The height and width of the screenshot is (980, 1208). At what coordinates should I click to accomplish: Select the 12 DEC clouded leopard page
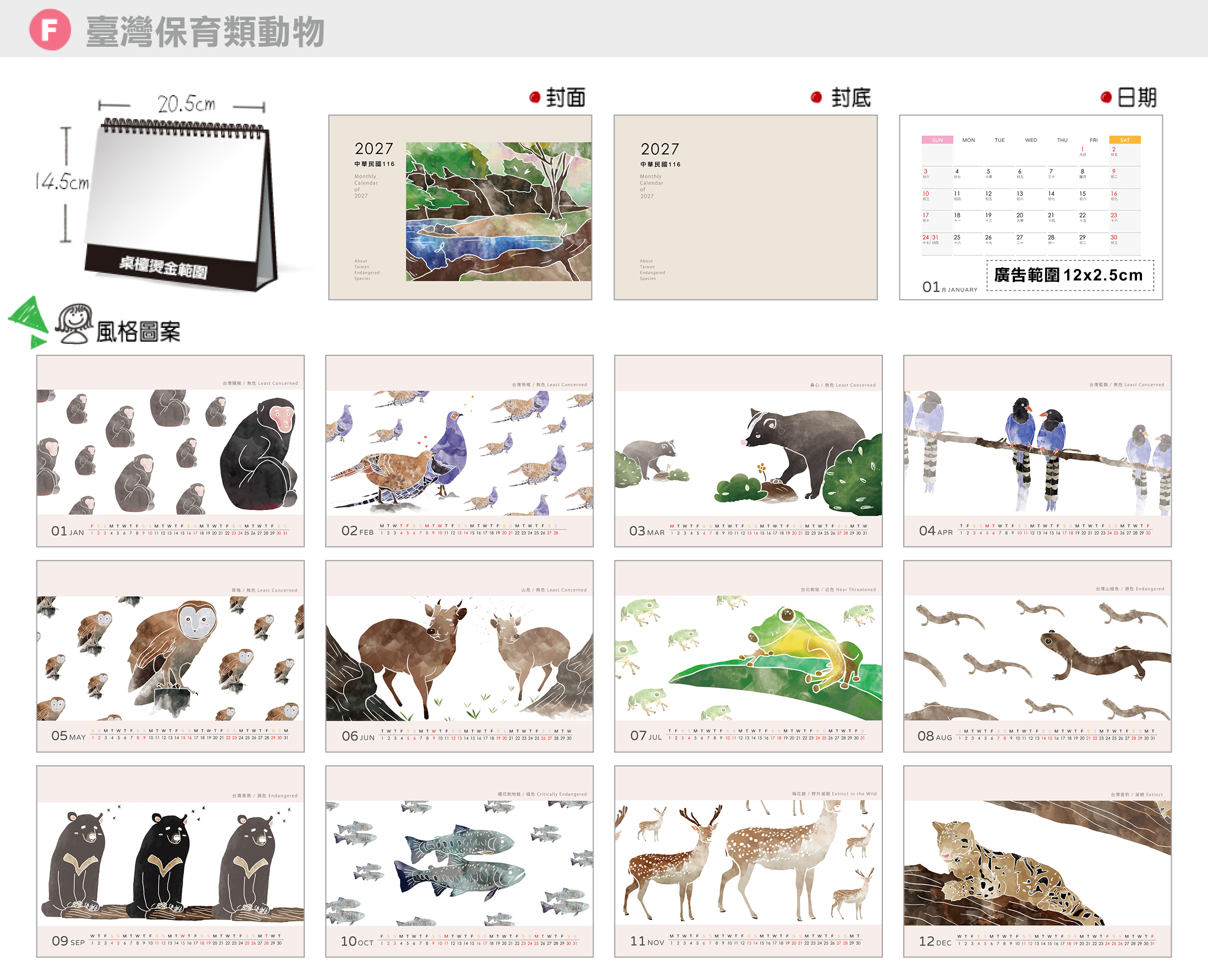point(1037,861)
